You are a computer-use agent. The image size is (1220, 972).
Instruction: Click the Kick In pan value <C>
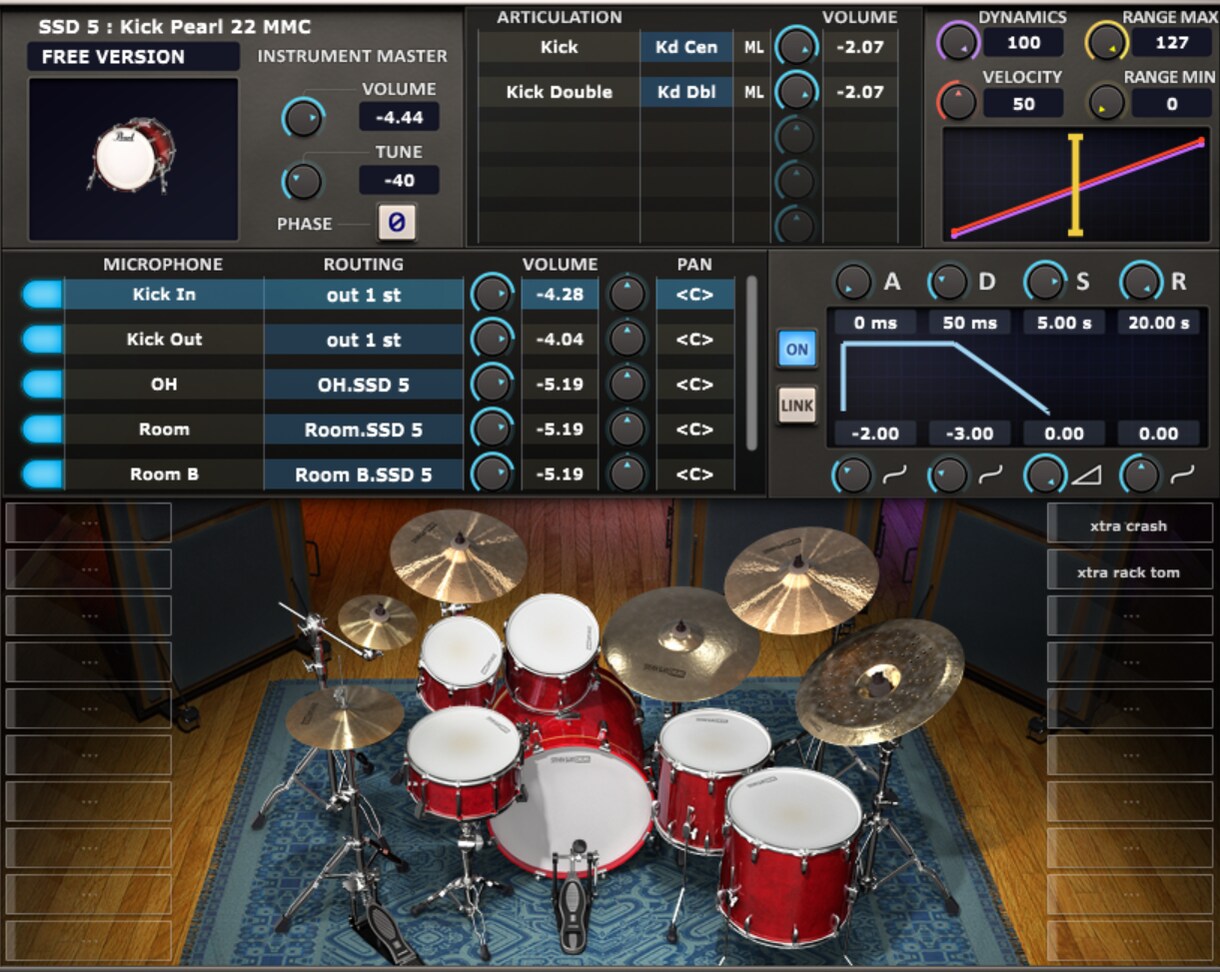click(694, 295)
